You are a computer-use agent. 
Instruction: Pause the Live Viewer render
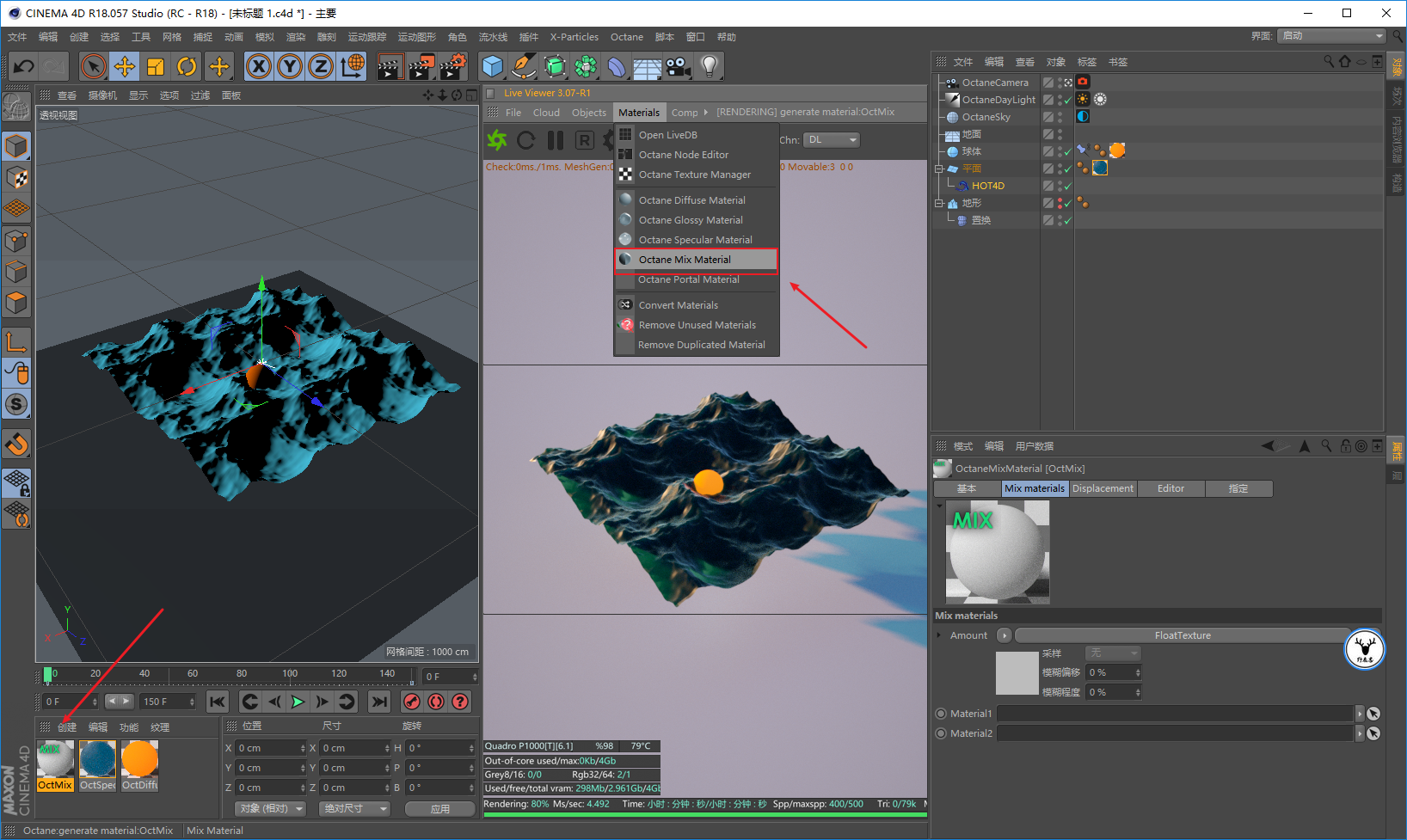556,140
